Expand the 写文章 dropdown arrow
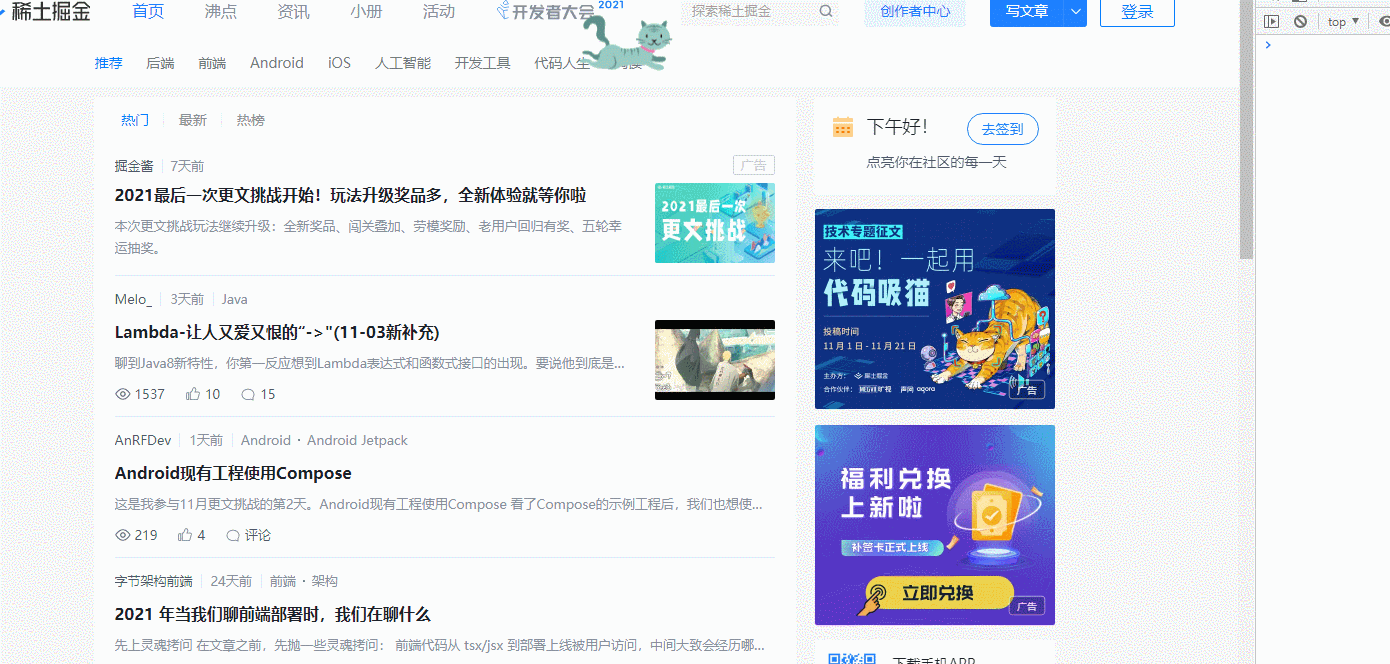The width and height of the screenshot is (1390, 664). tap(1075, 12)
